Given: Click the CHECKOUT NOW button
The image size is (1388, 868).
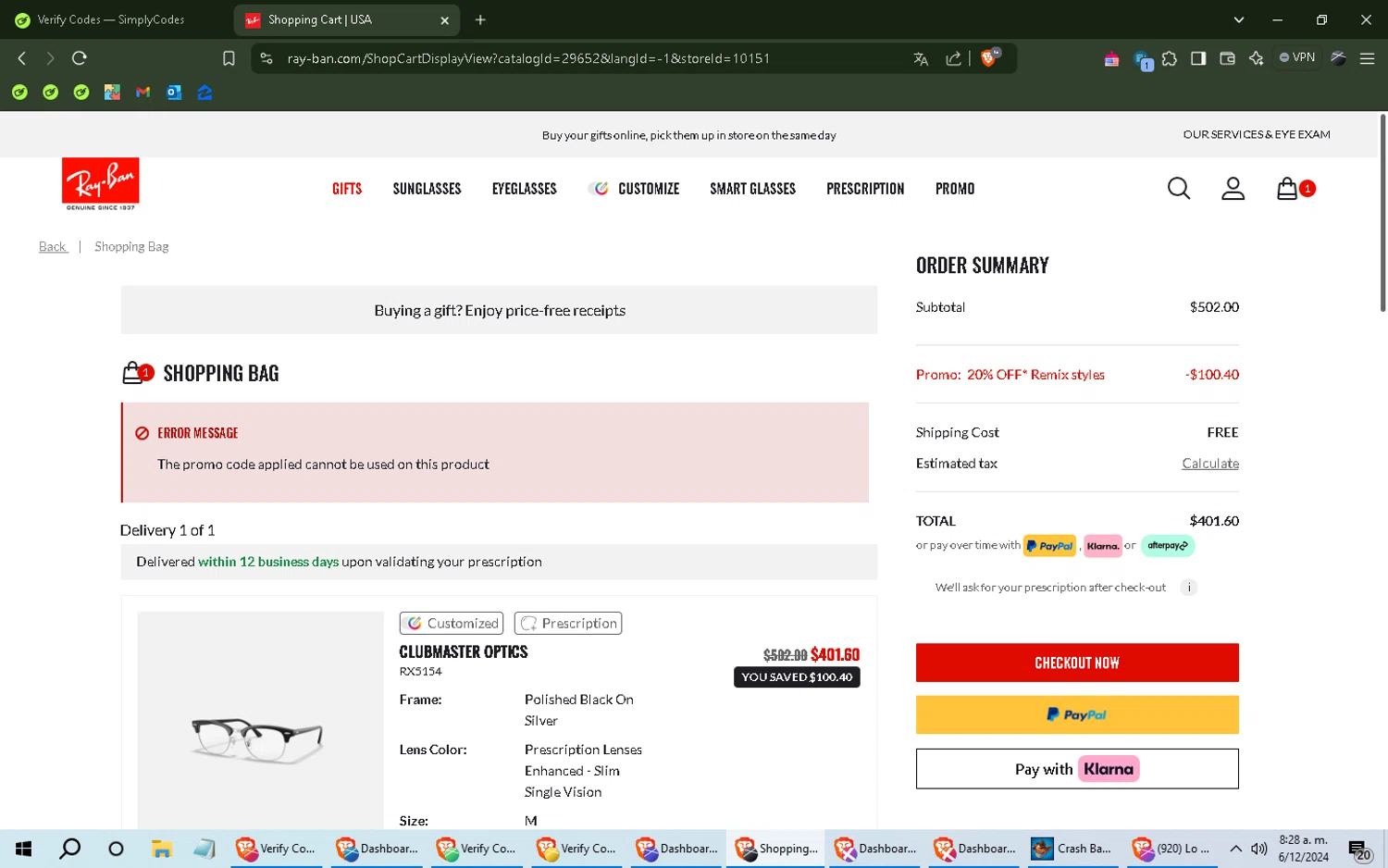Looking at the screenshot, I should 1077,663.
